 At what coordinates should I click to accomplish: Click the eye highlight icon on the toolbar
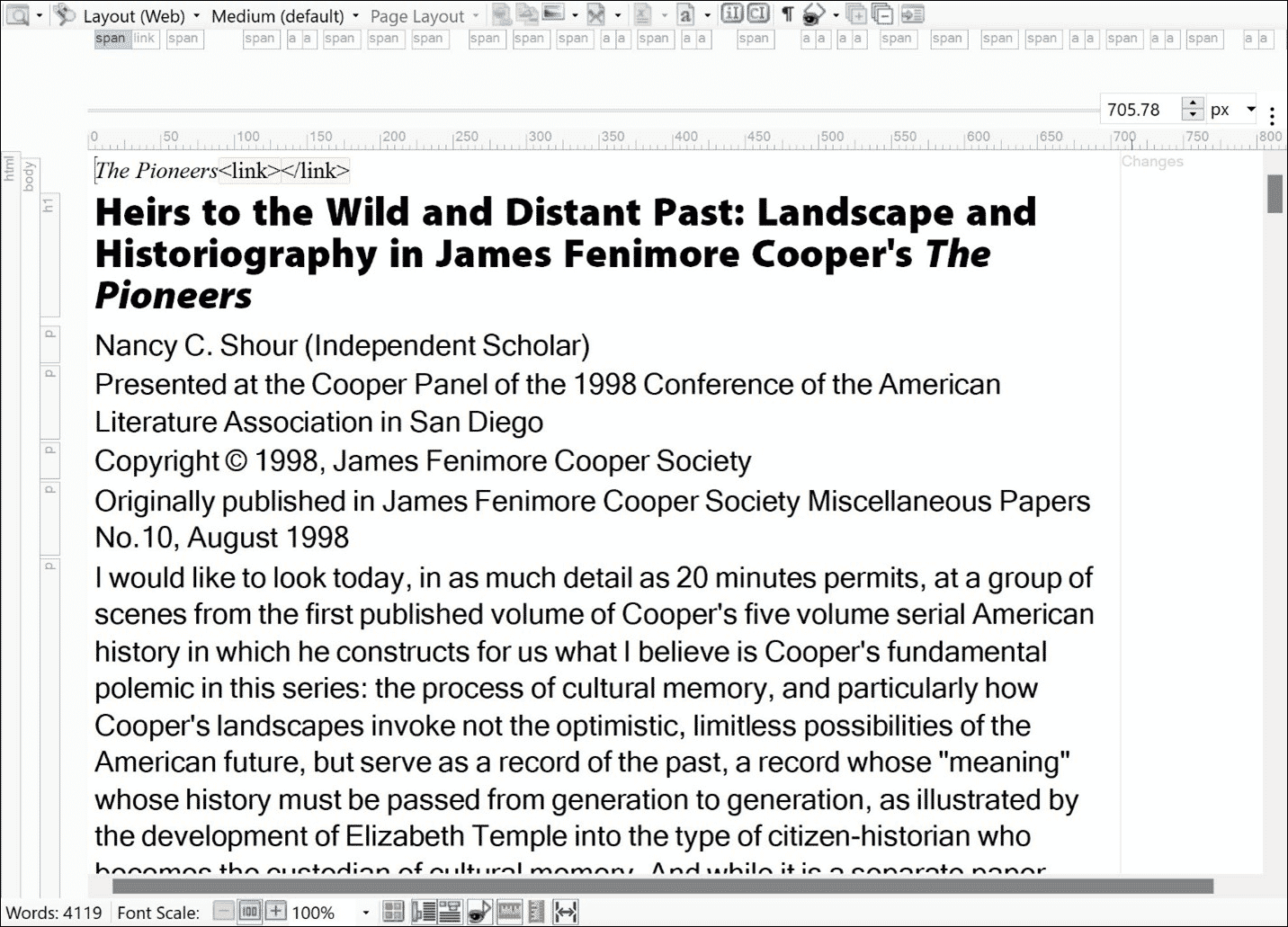(814, 14)
